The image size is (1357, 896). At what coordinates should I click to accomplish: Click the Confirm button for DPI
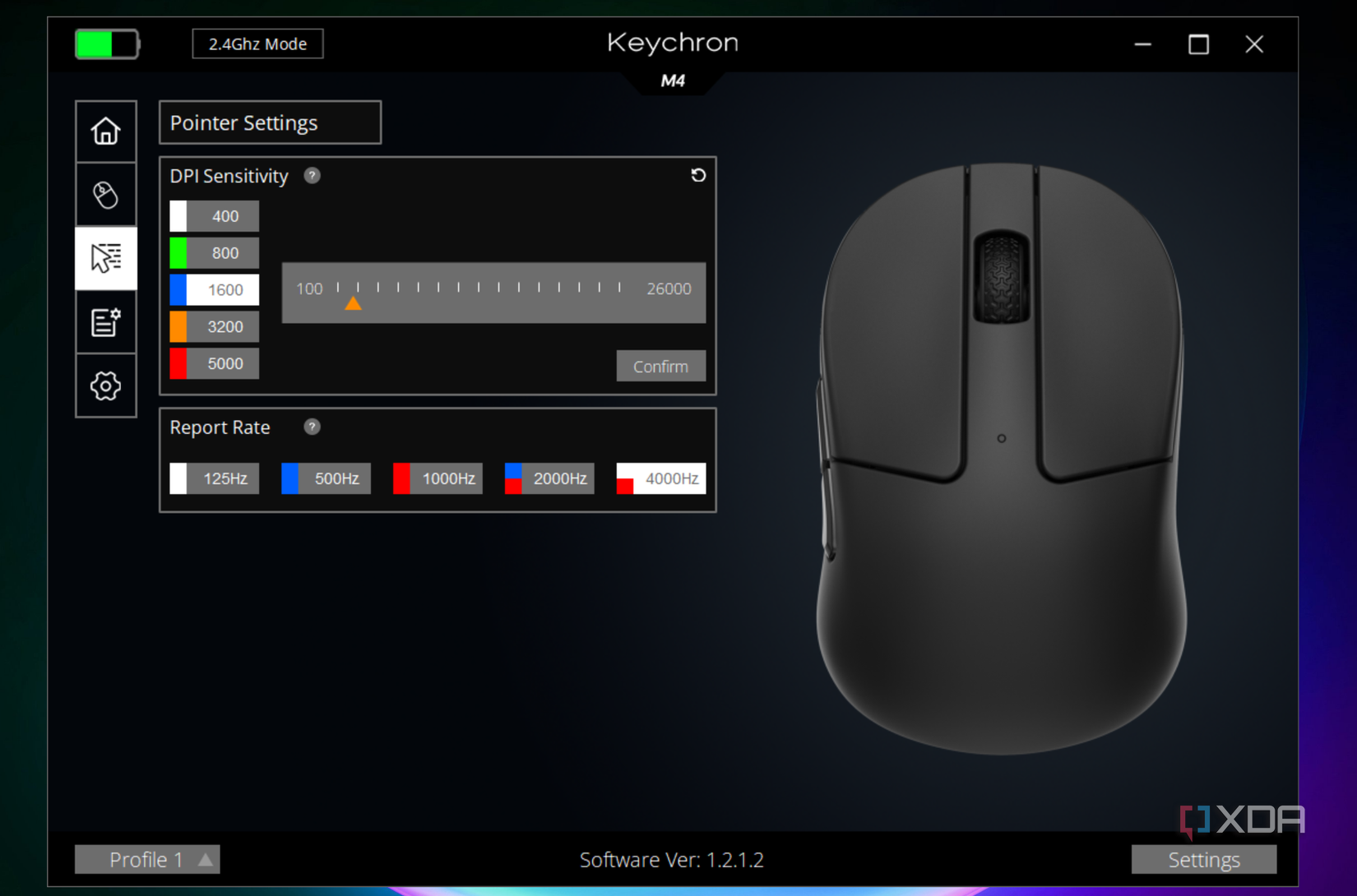pyautogui.click(x=661, y=367)
